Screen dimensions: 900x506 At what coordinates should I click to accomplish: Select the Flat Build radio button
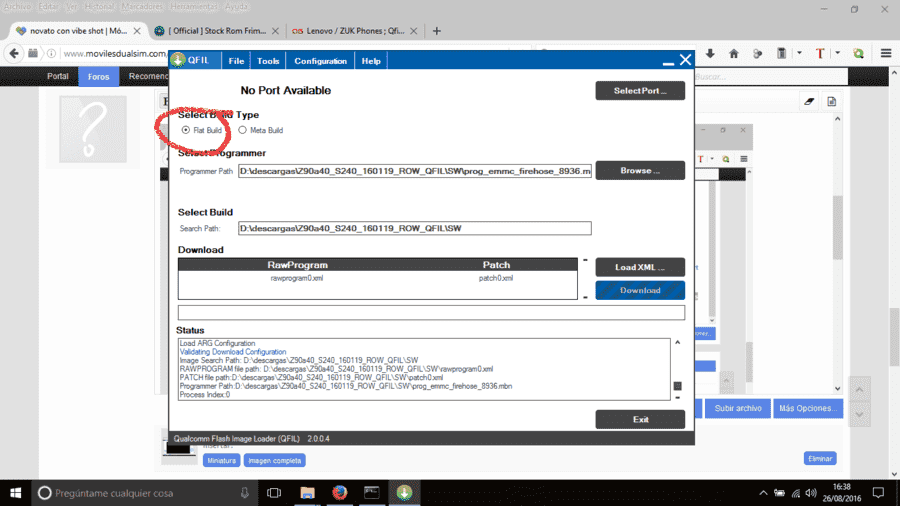[x=185, y=130]
